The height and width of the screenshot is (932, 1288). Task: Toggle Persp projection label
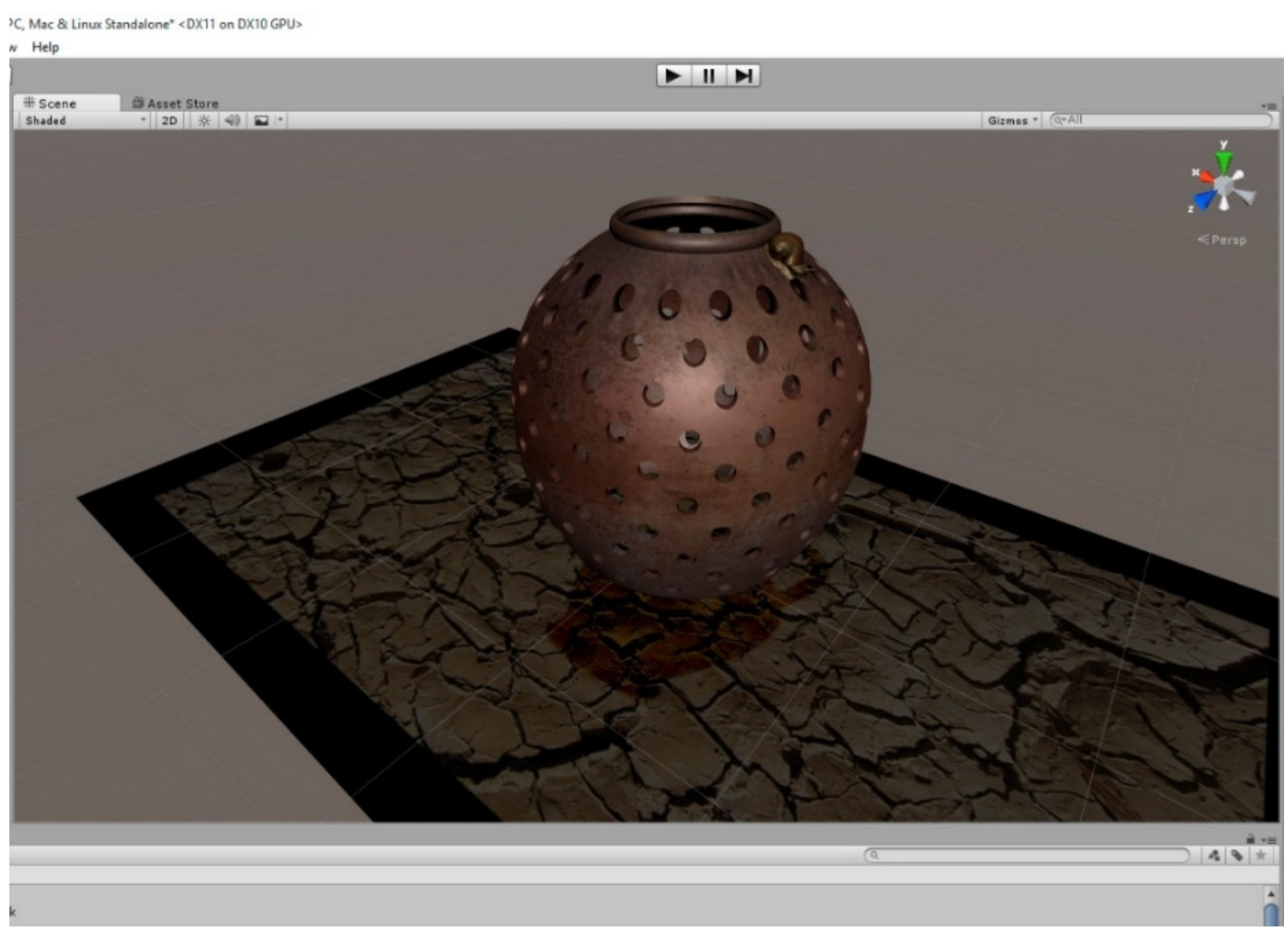click(1222, 240)
